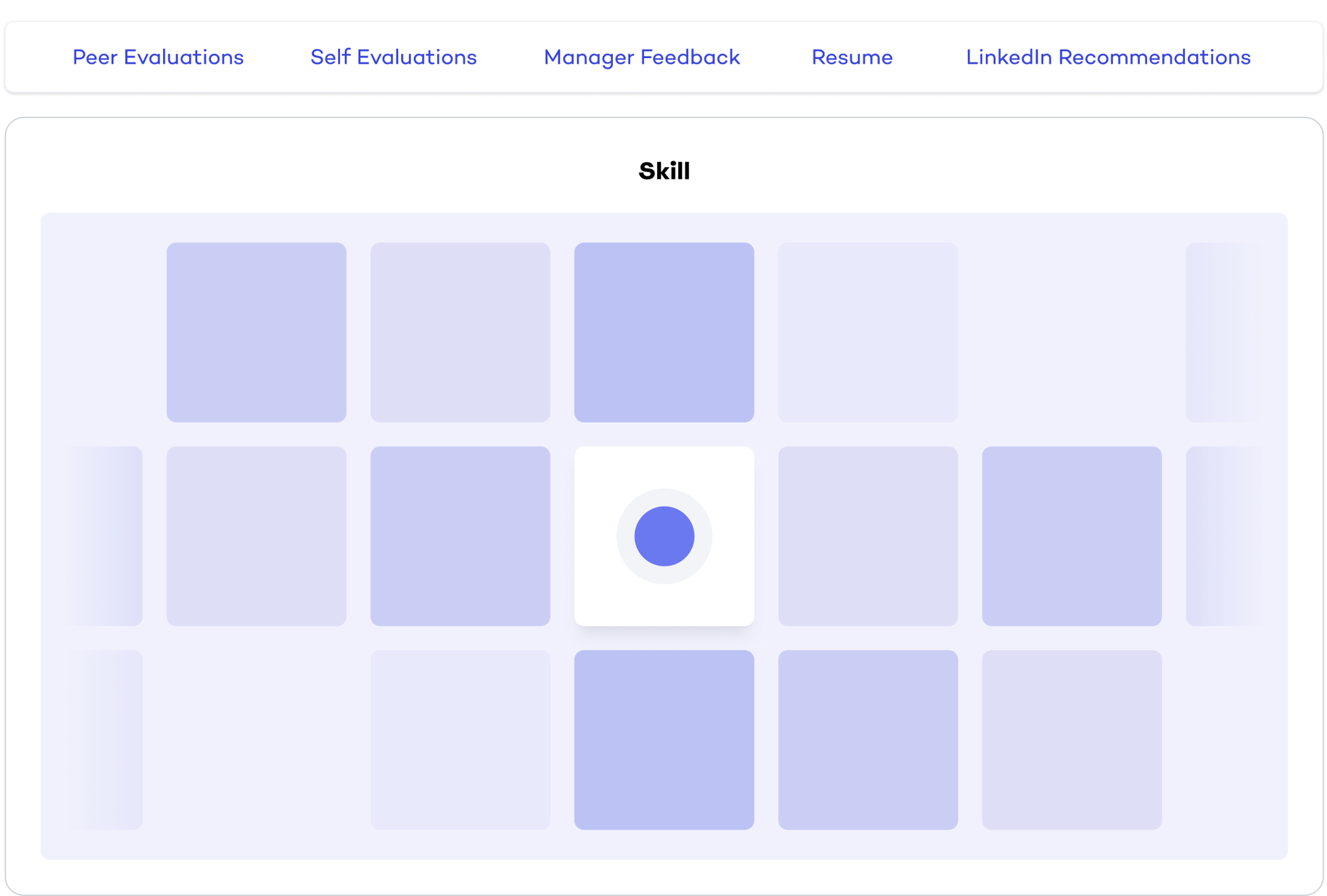Click the Skill heading text
The height and width of the screenshot is (896, 1327).
click(664, 171)
